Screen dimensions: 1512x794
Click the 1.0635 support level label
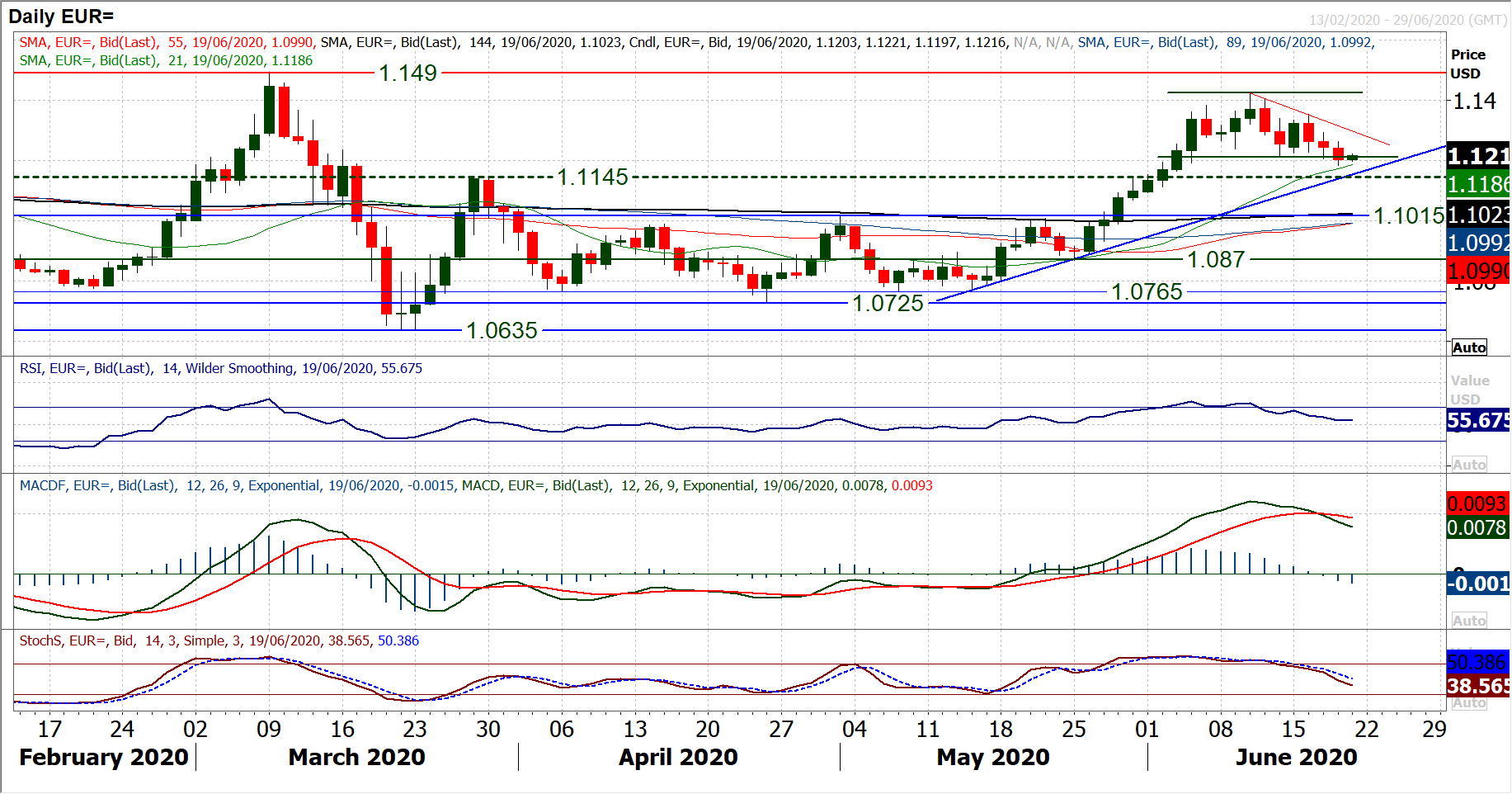pos(502,330)
